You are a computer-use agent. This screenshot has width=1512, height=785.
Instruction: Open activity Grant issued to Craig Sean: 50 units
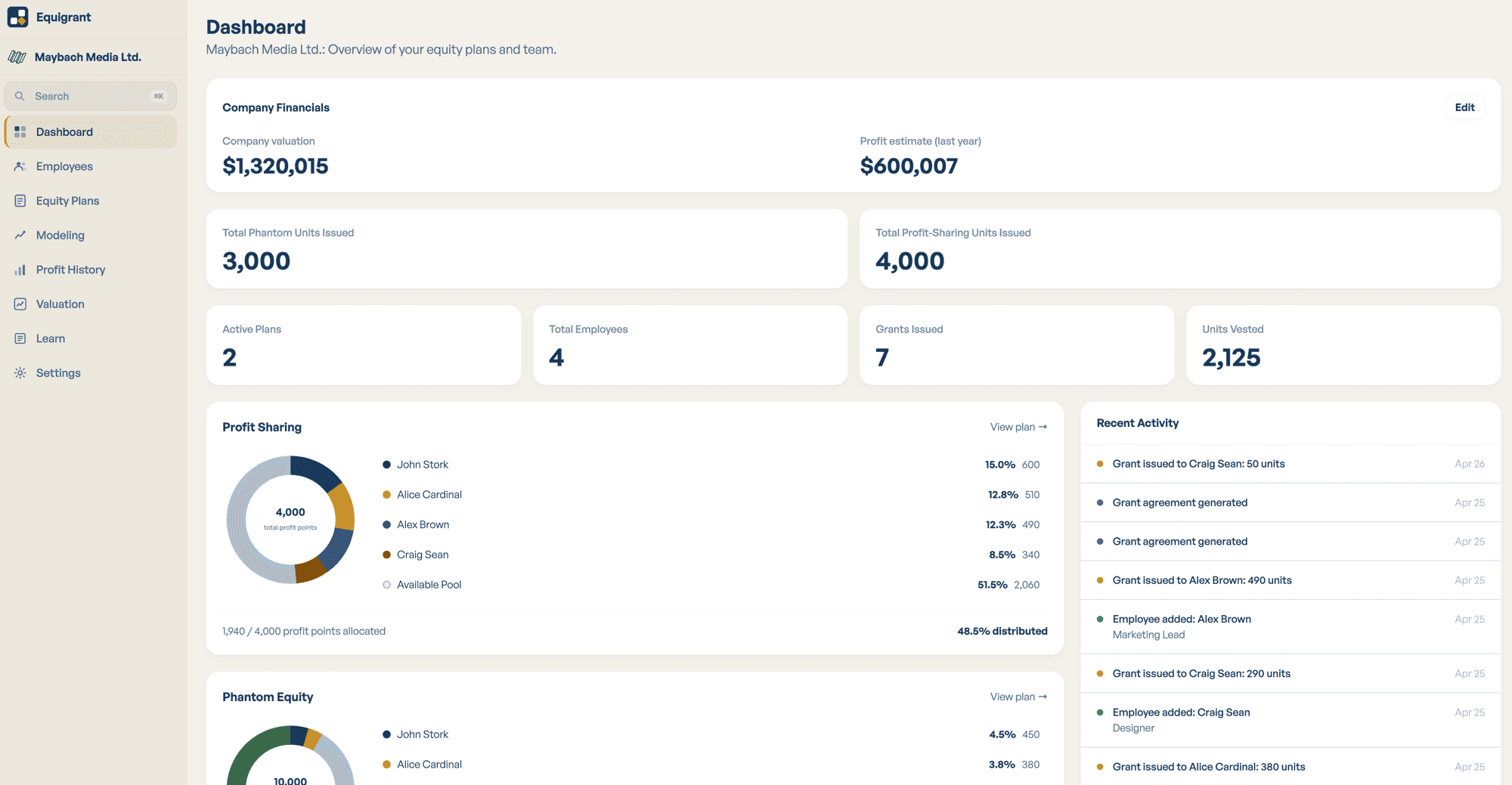(1290, 464)
